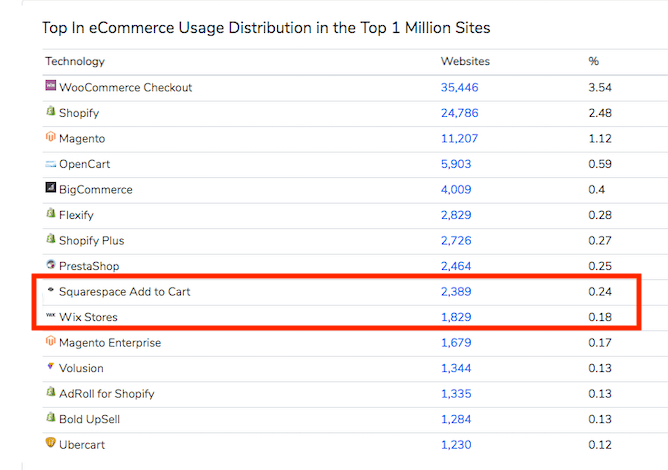Open the 24,786 websites link
Viewport: 668px width, 470px height.
tap(459, 113)
